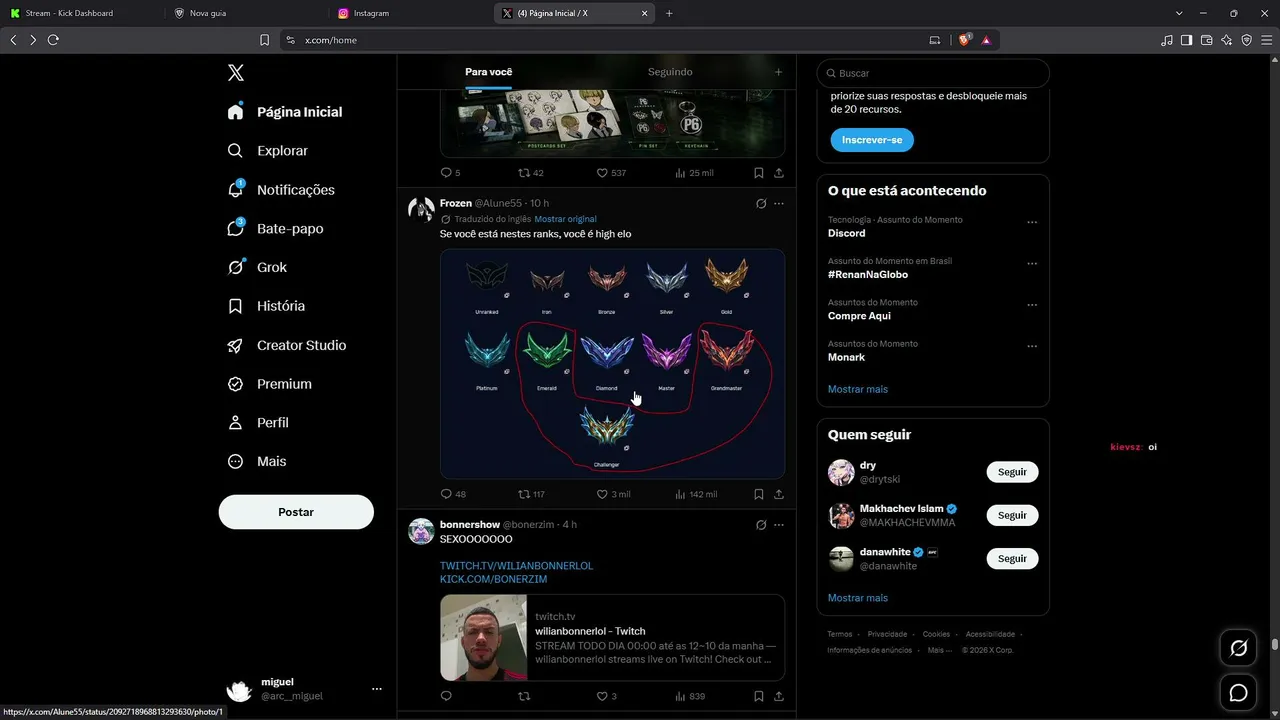This screenshot has height=720, width=1280.
Task: Open the #RenanNaGlobo trending topic
Action: 868,275
